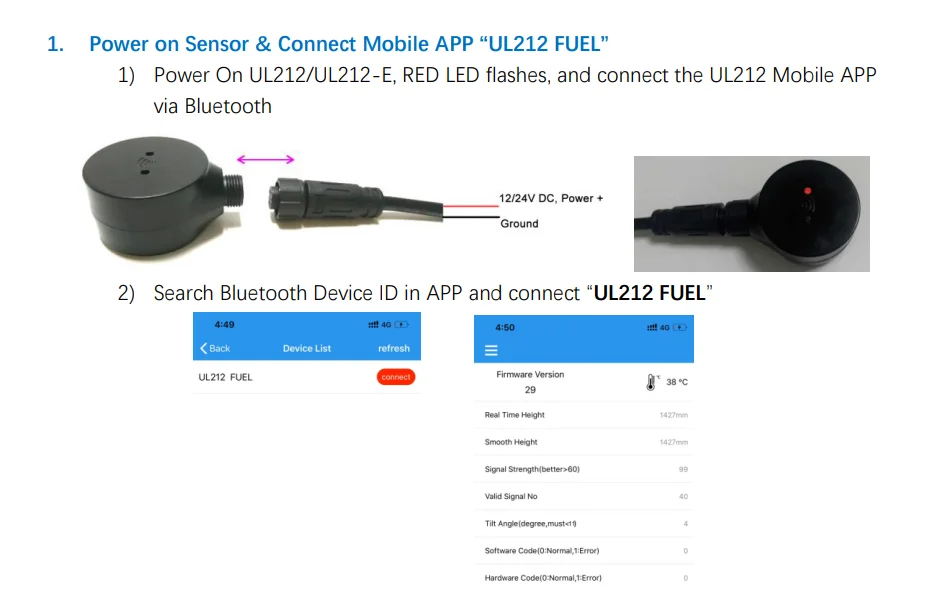Click the cable connector image
This screenshot has height=602, width=936.
356,201
